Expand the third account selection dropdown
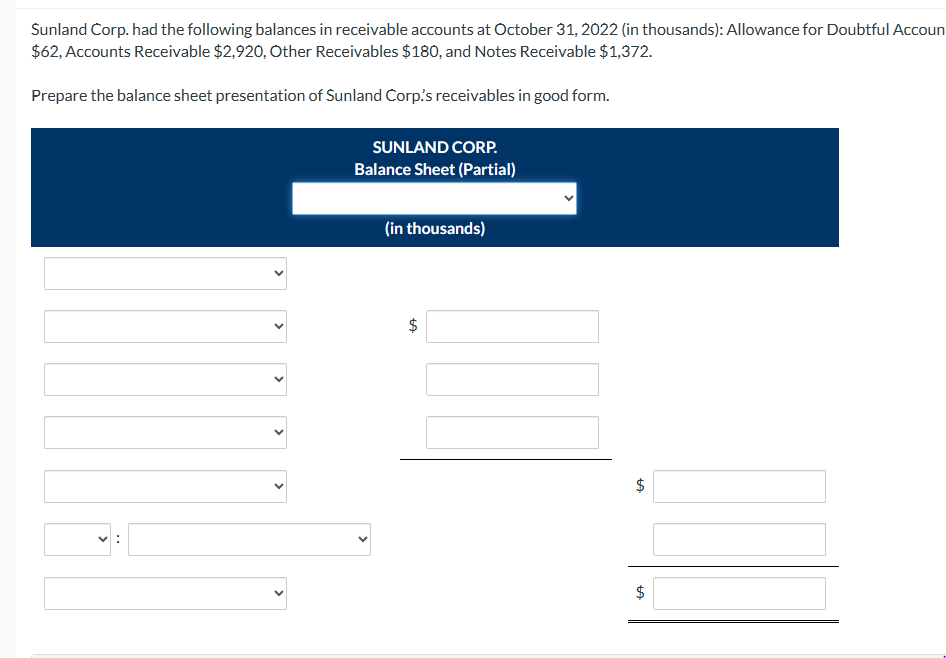Viewport: 946px width, 658px height. click(x=165, y=379)
